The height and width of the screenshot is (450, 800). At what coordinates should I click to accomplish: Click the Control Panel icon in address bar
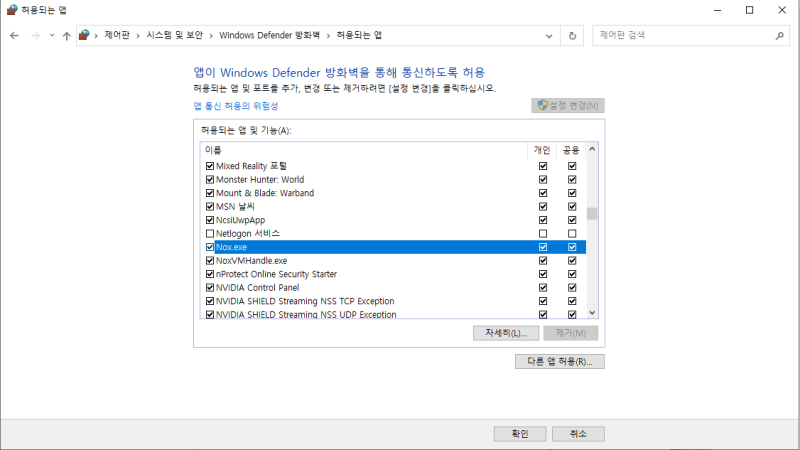coord(84,35)
